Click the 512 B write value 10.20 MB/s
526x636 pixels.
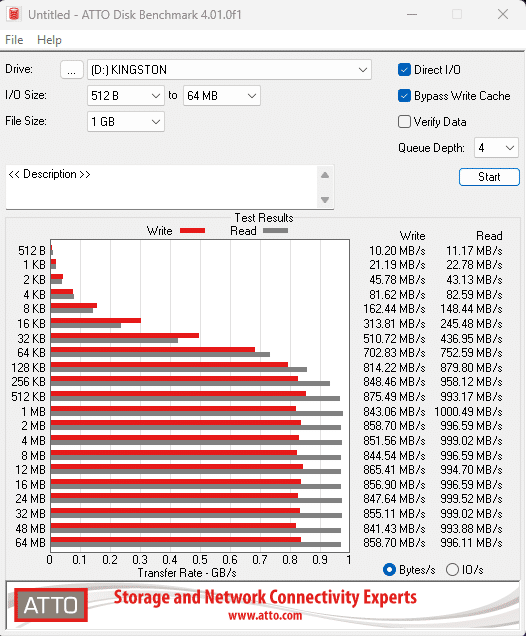pos(397,251)
